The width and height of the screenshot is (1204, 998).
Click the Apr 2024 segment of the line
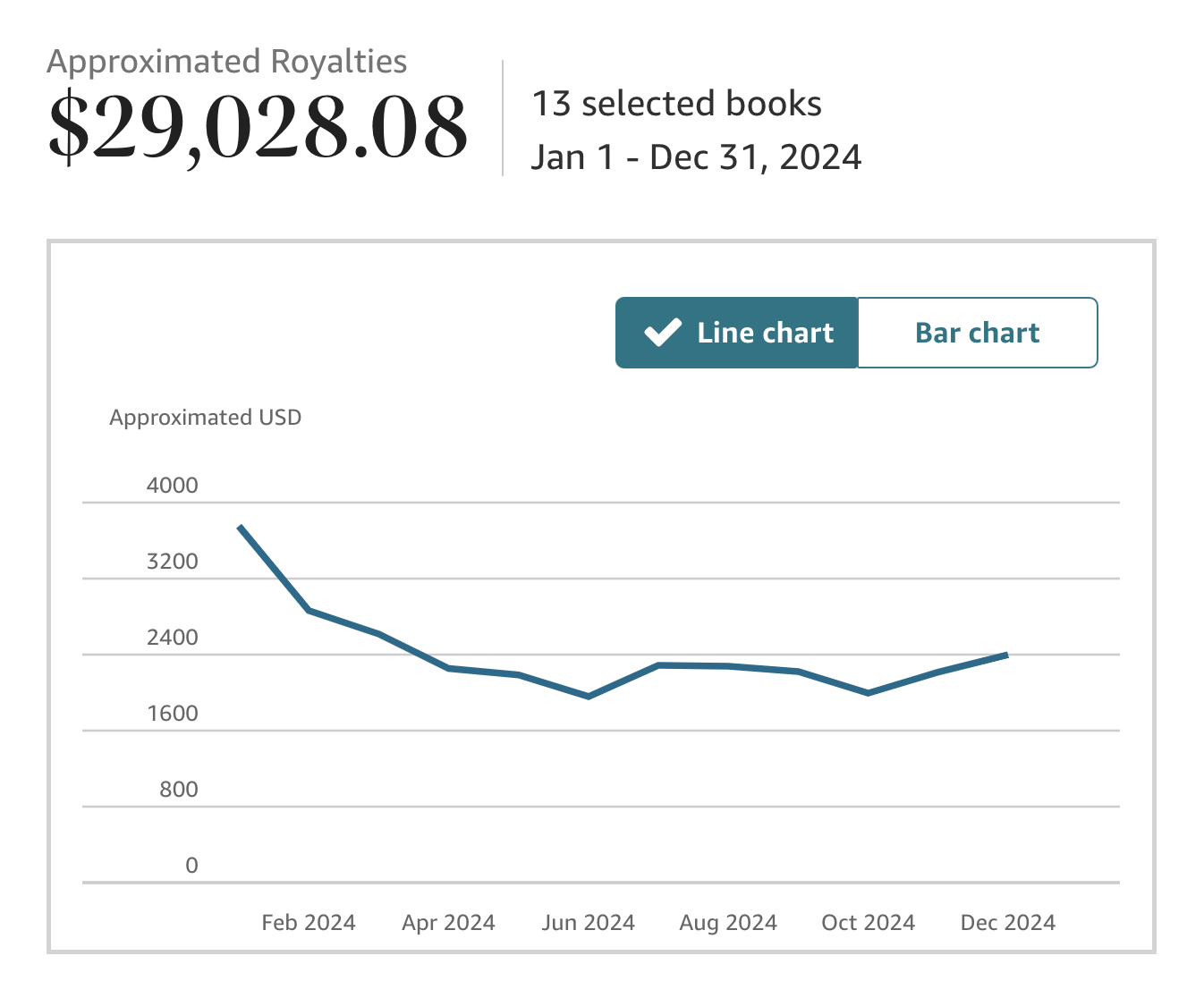[448, 666]
